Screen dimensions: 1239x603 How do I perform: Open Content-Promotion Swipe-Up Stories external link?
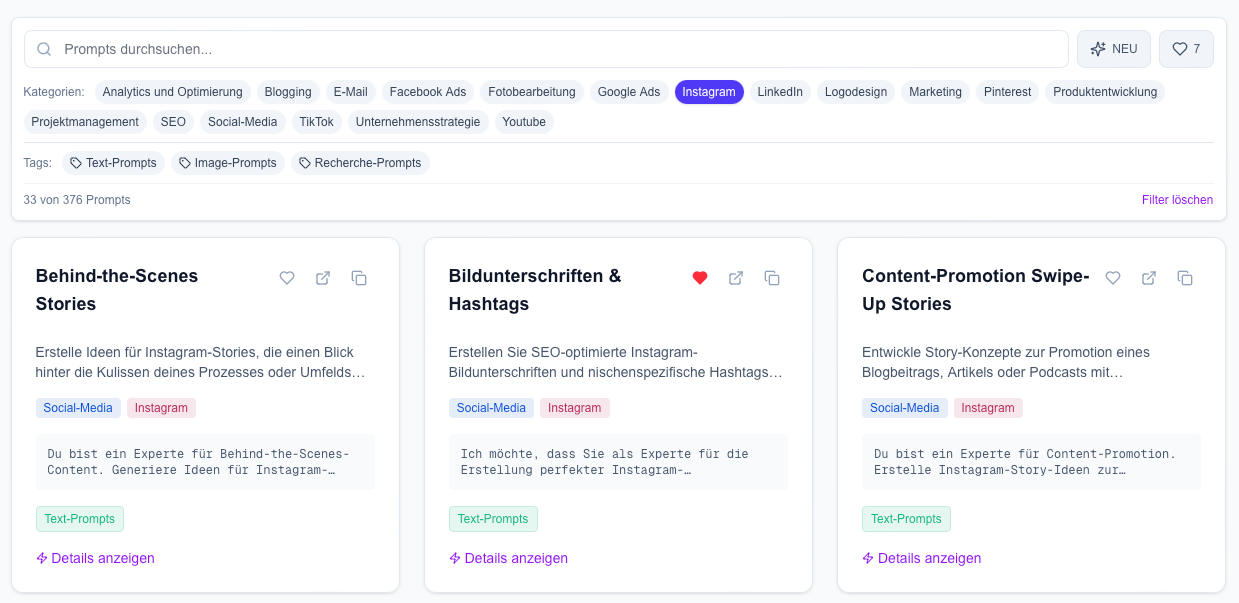(1149, 278)
